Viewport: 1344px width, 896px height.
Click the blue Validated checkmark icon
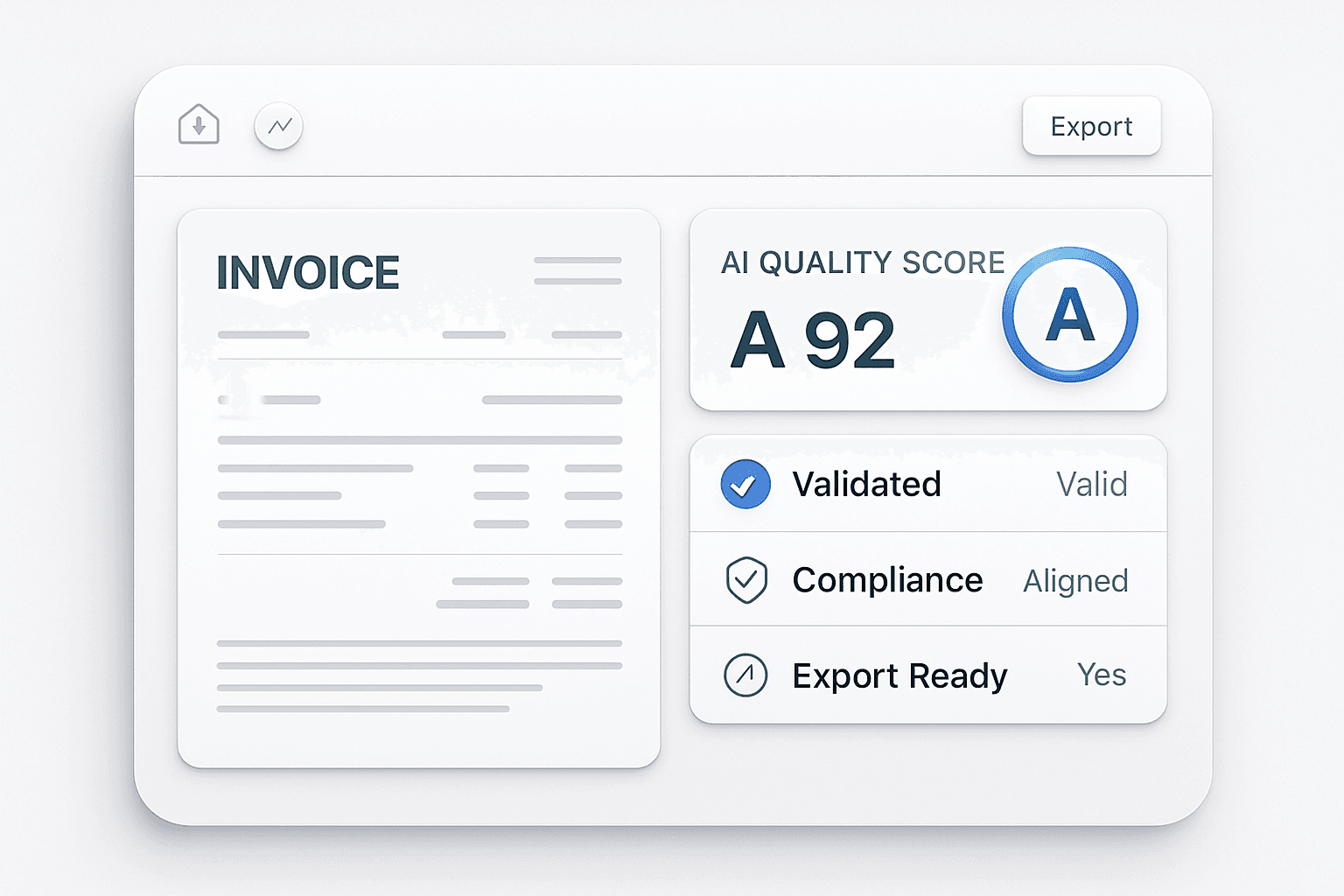click(745, 484)
